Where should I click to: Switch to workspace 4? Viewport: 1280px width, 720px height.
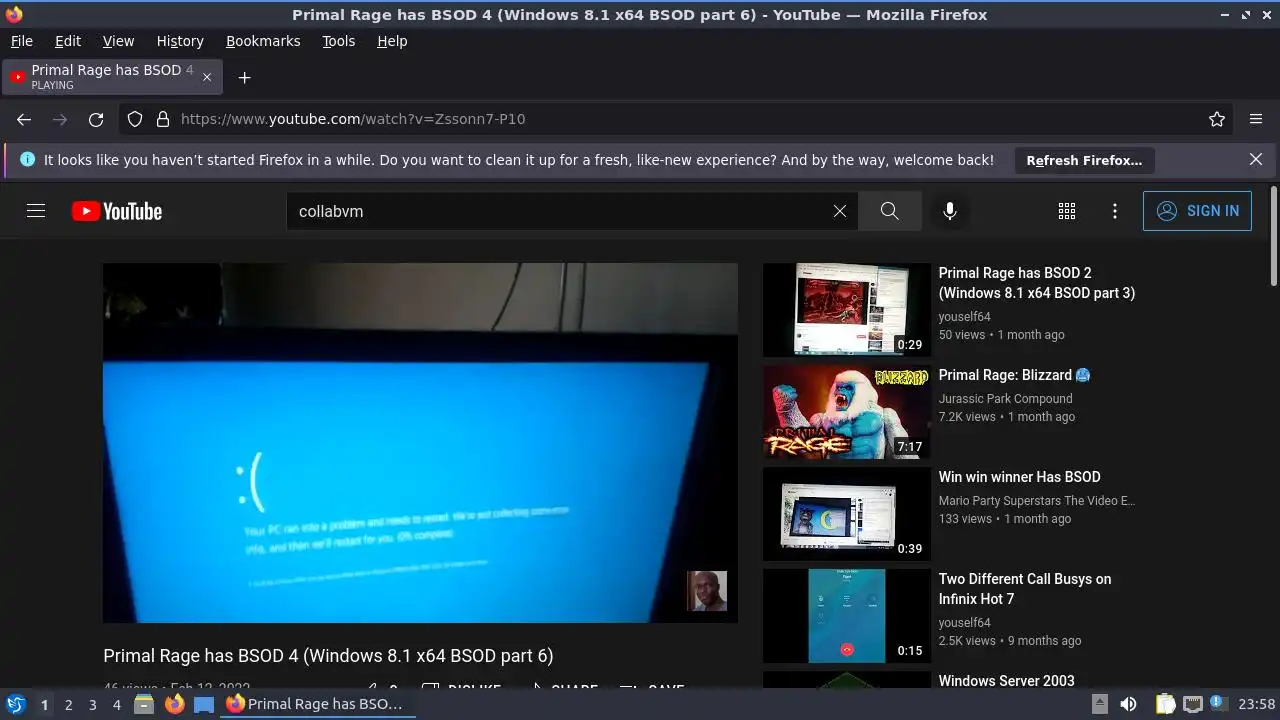[x=116, y=705]
